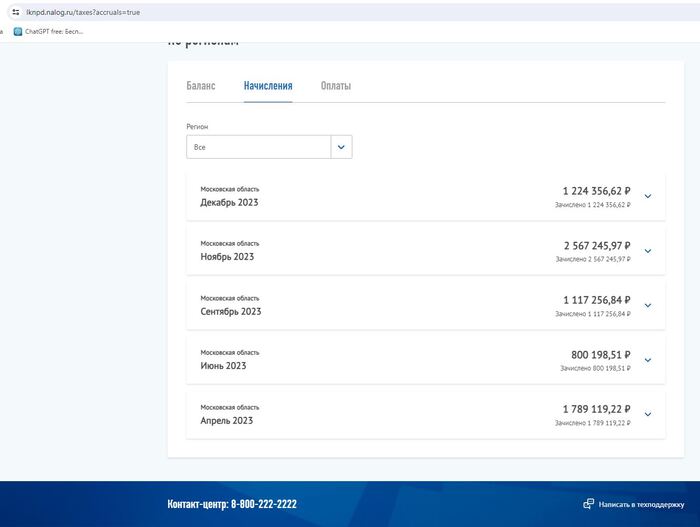Switch to the Баланс tab
Image resolution: width=700 pixels, height=527 pixels.
click(x=200, y=86)
